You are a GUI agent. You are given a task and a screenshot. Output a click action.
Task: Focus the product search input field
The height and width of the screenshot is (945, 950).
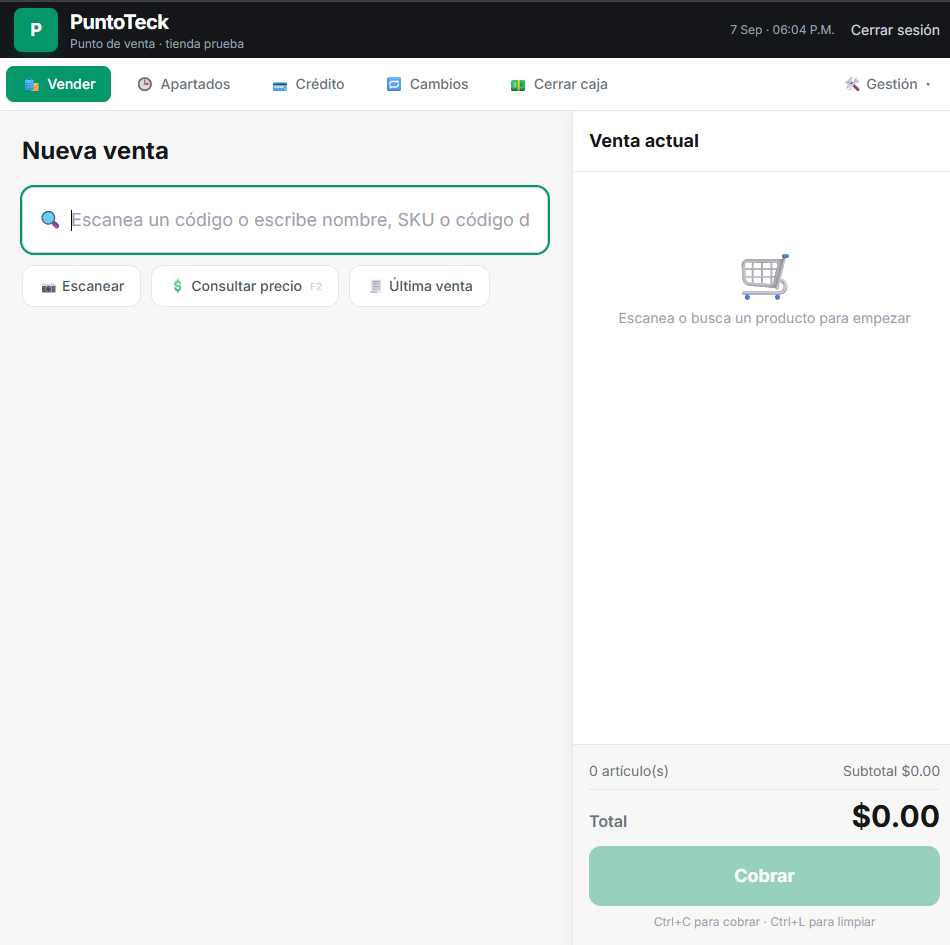(285, 220)
